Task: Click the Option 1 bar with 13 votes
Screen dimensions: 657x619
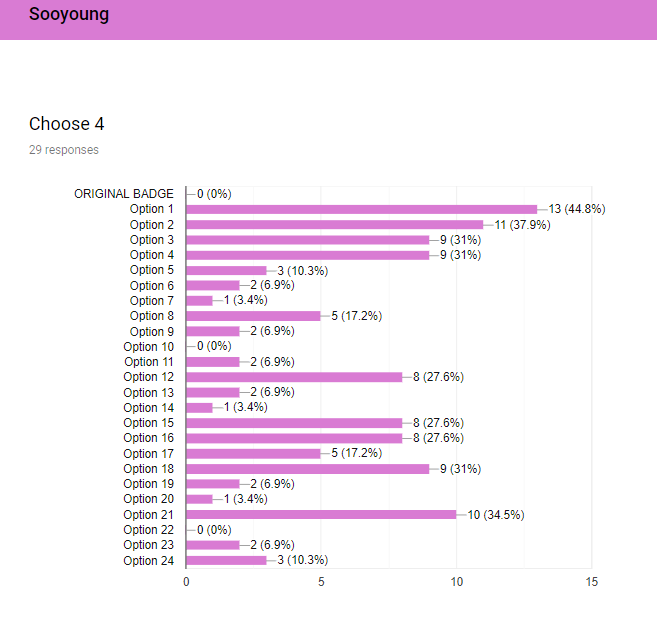Action: click(x=362, y=209)
